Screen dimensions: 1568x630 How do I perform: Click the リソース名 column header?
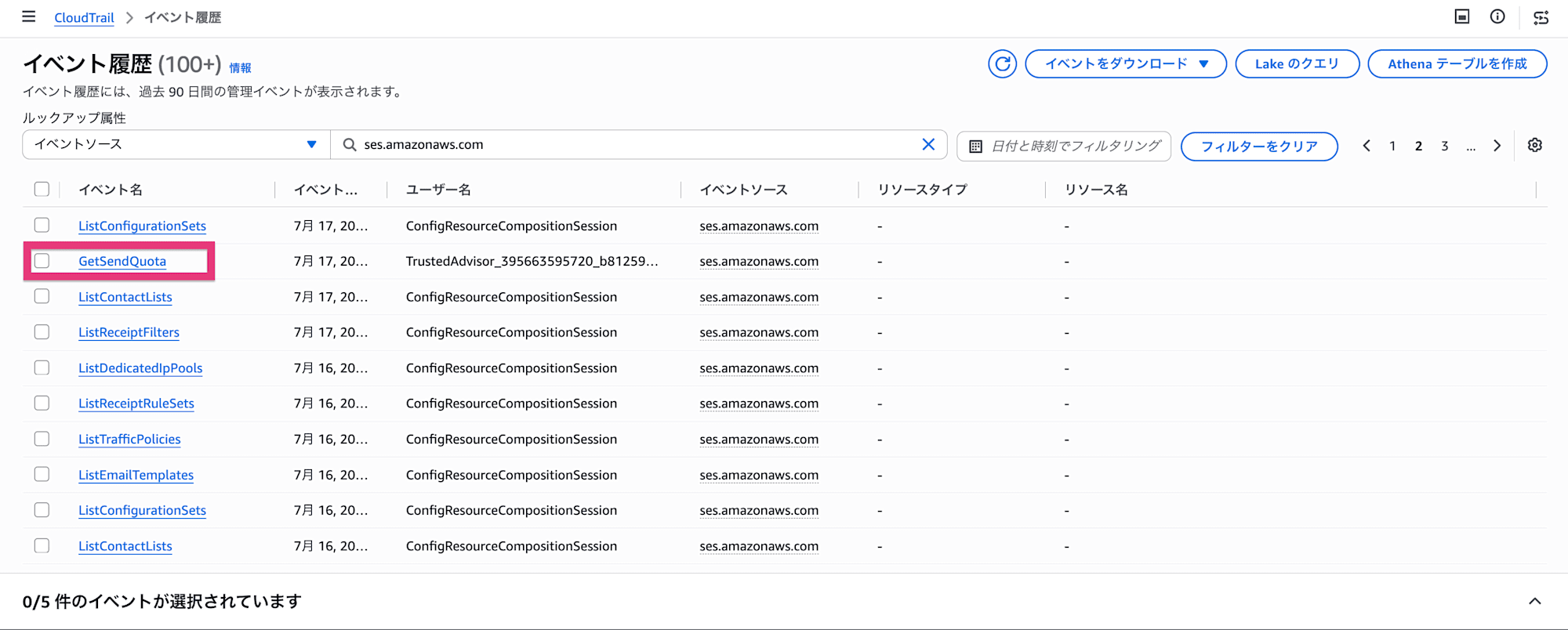tap(1096, 189)
